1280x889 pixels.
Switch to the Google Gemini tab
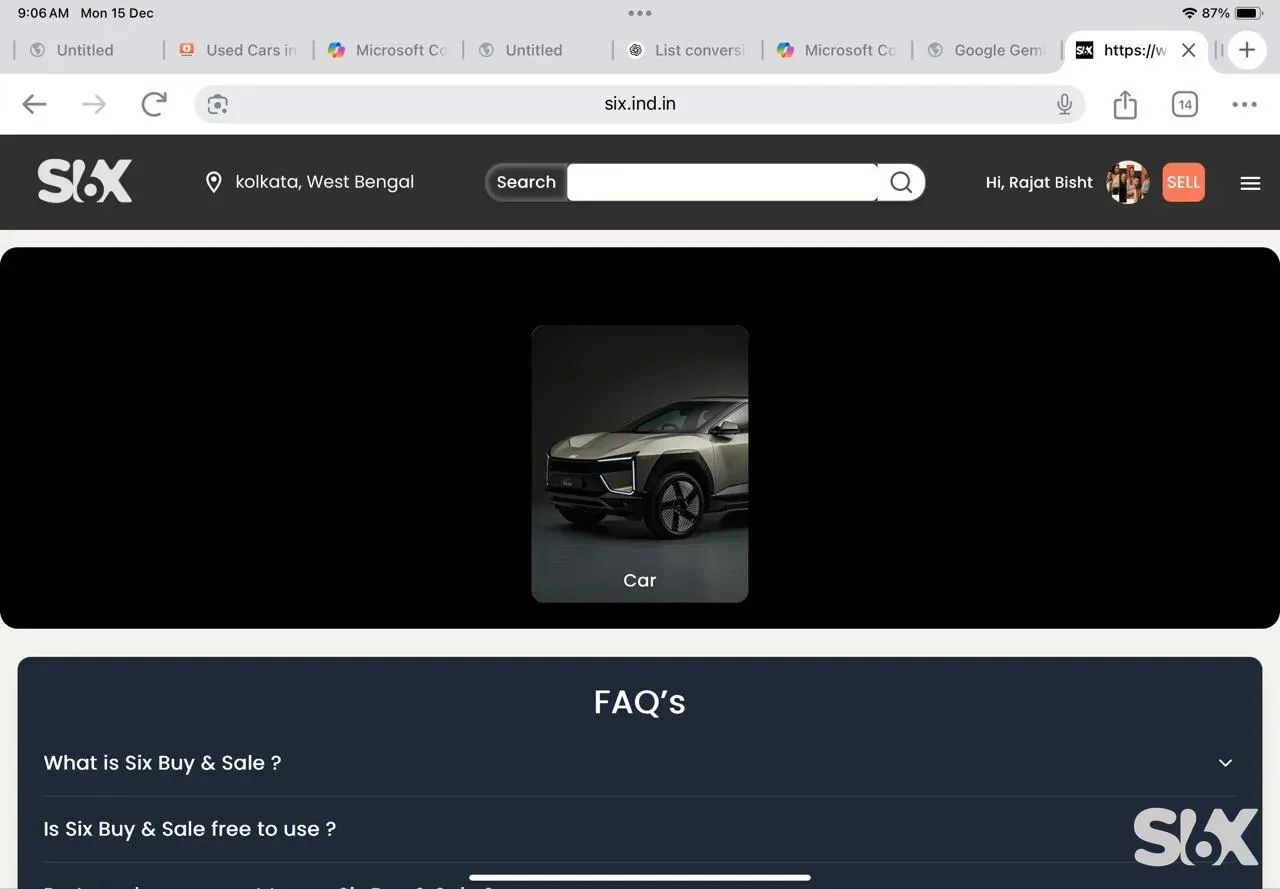[988, 50]
